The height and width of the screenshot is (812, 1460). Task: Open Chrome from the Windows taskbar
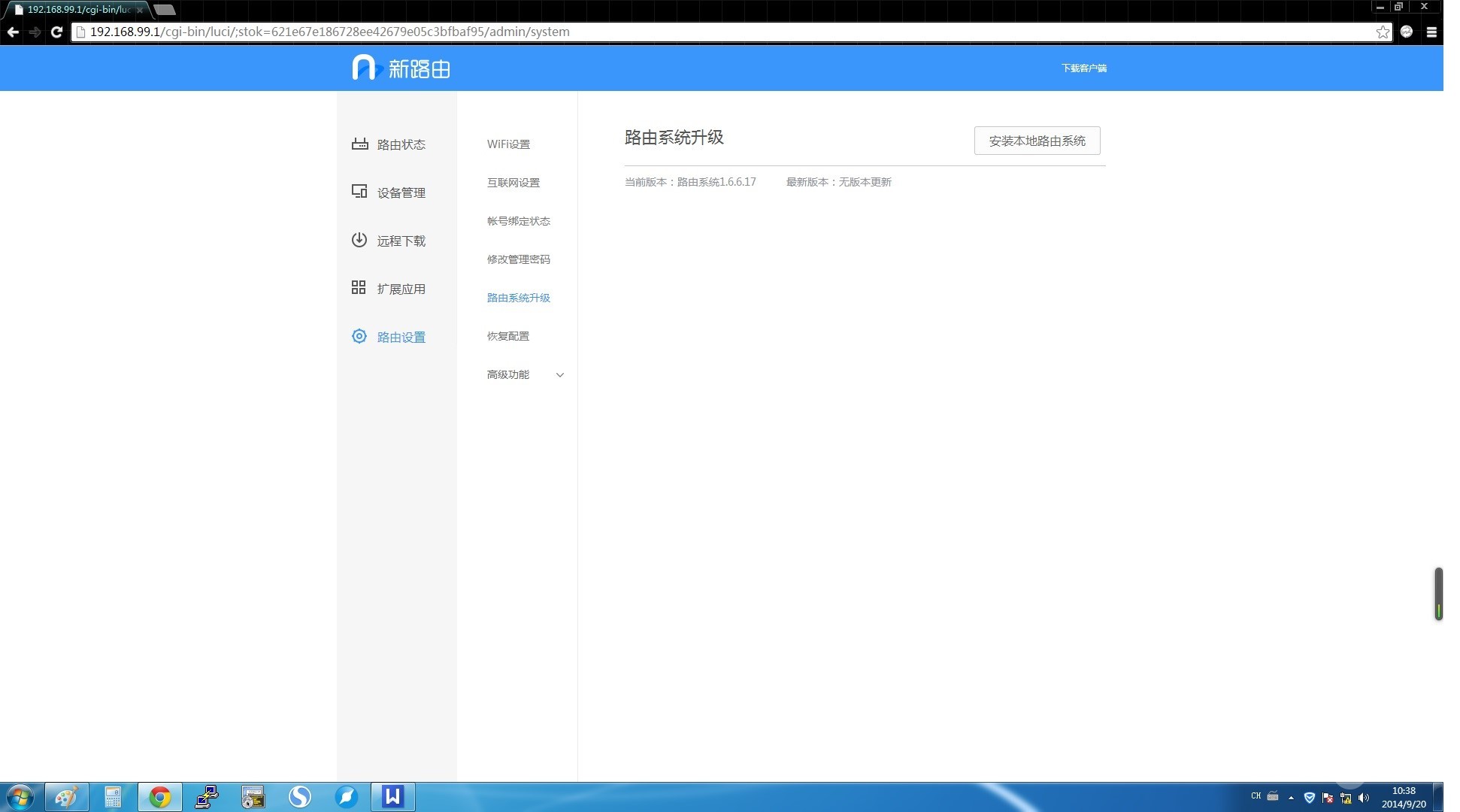tap(159, 797)
